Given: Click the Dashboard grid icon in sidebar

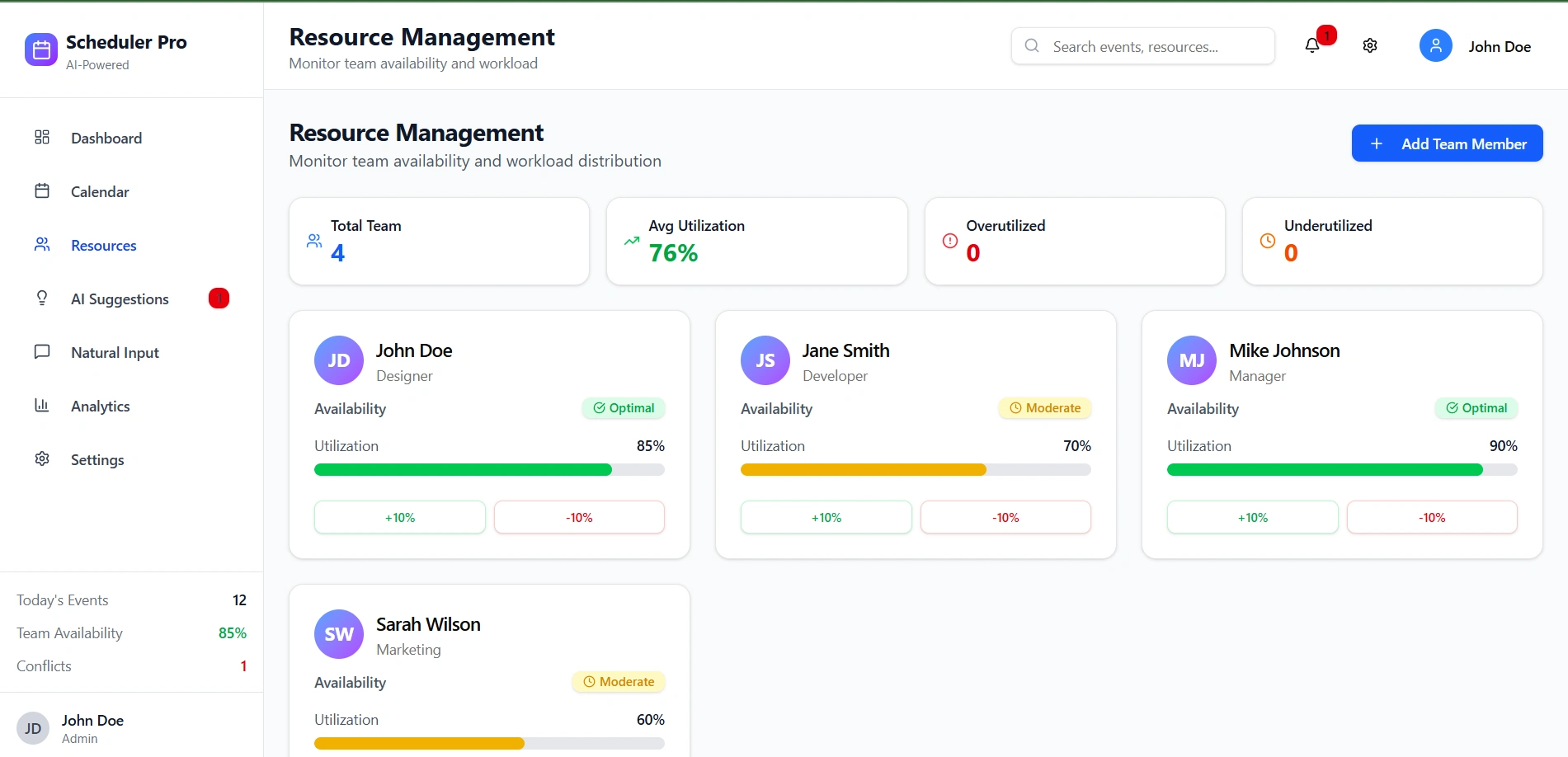Looking at the screenshot, I should (42, 137).
